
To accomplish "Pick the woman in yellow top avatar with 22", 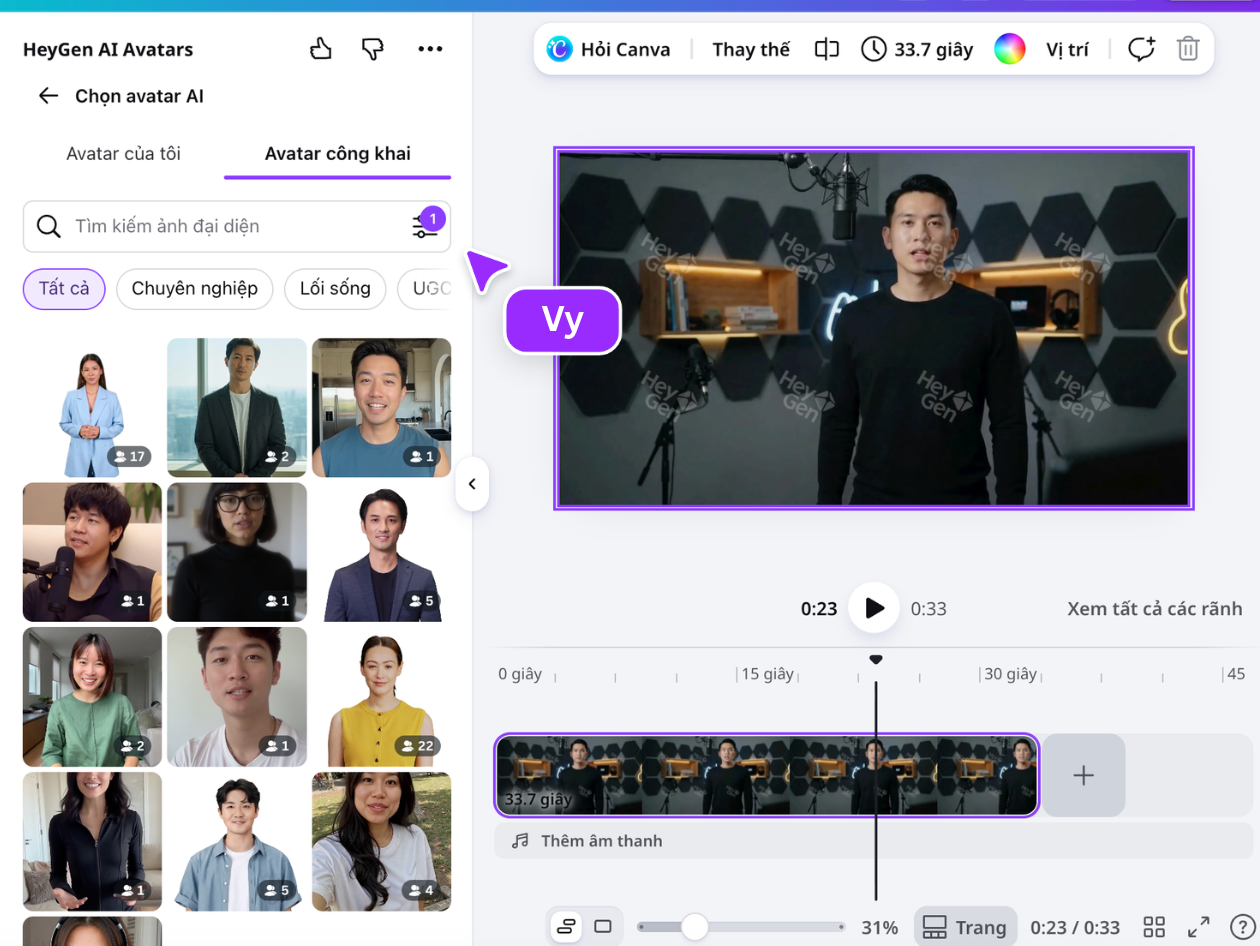I will point(381,697).
